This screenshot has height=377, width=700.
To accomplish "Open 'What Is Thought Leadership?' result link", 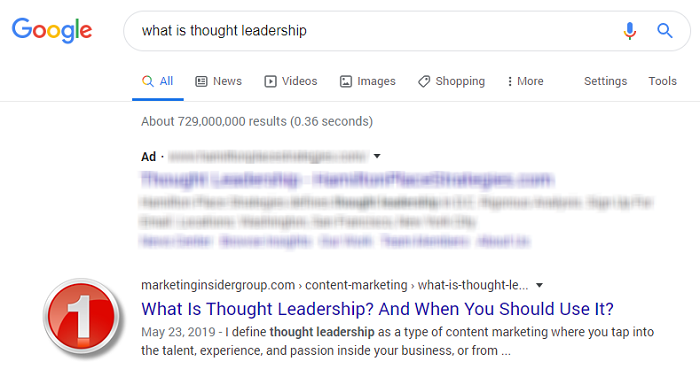I will coord(377,309).
